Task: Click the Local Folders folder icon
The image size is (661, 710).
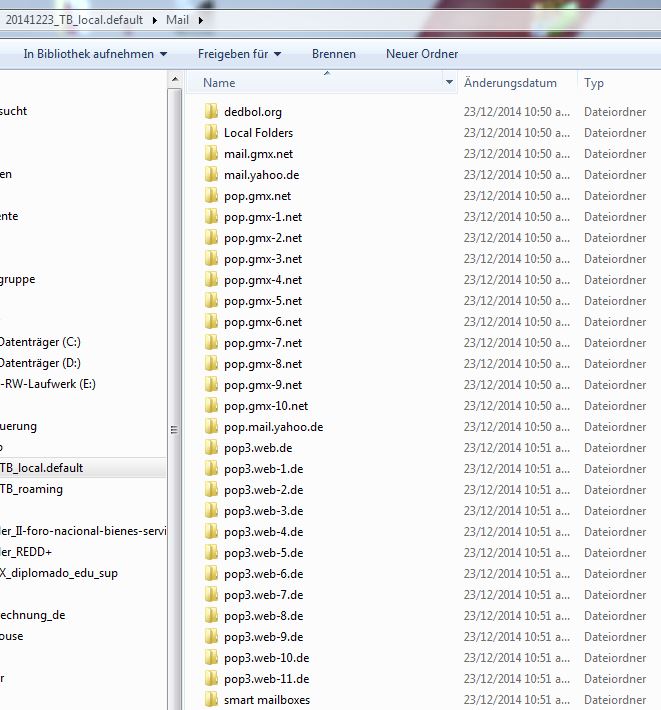Action: (x=211, y=132)
